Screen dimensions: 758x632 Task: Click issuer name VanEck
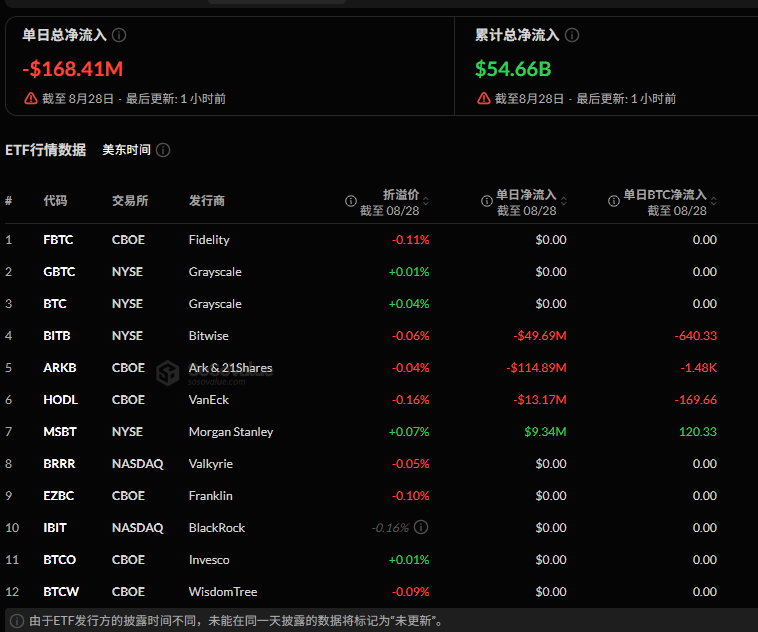pyautogui.click(x=208, y=400)
